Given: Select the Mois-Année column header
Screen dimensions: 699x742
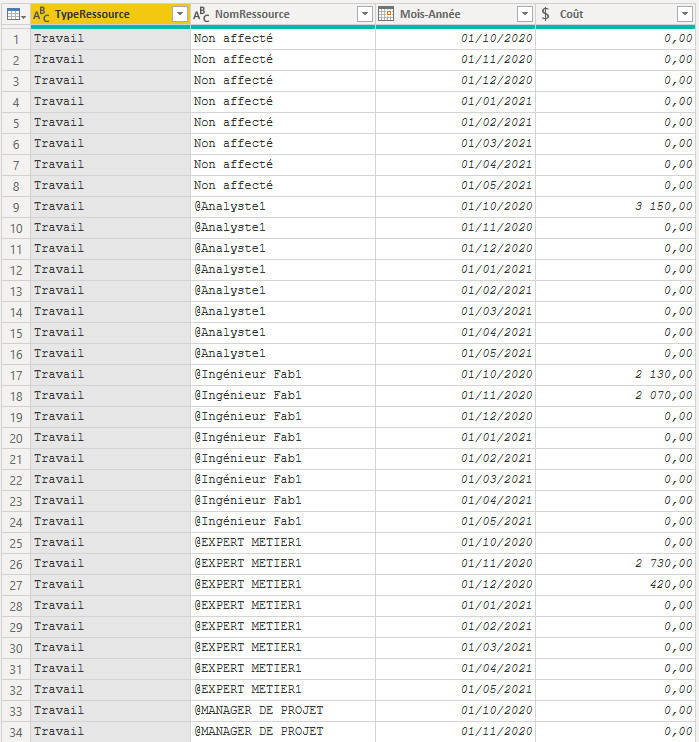Looking at the screenshot, I should click(x=455, y=14).
